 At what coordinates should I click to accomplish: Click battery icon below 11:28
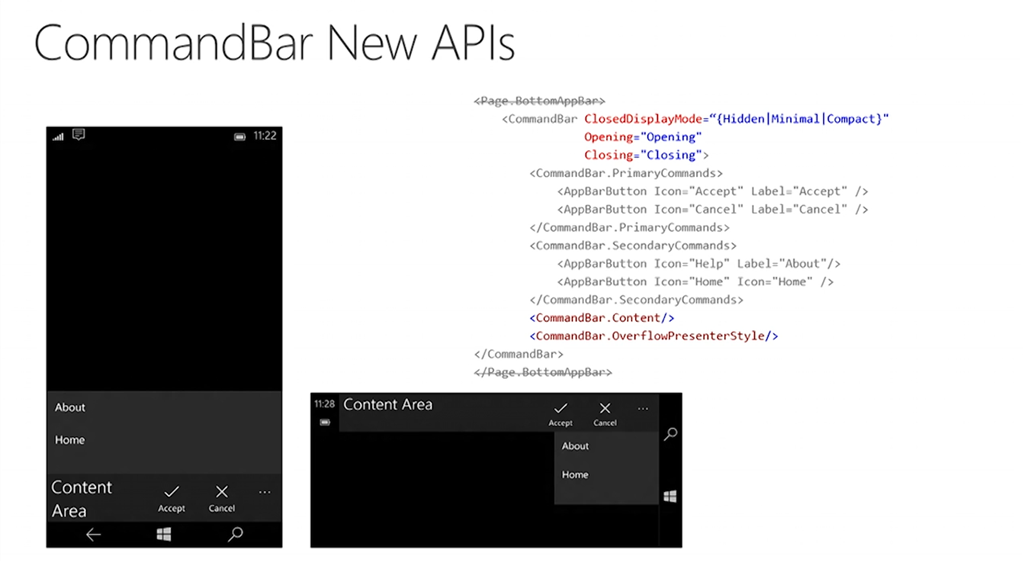point(325,423)
